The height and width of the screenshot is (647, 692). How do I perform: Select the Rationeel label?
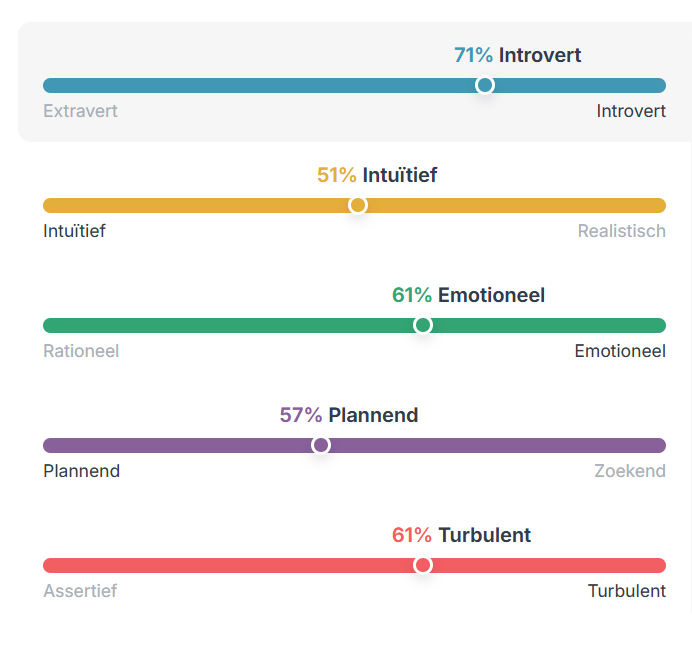coord(81,351)
